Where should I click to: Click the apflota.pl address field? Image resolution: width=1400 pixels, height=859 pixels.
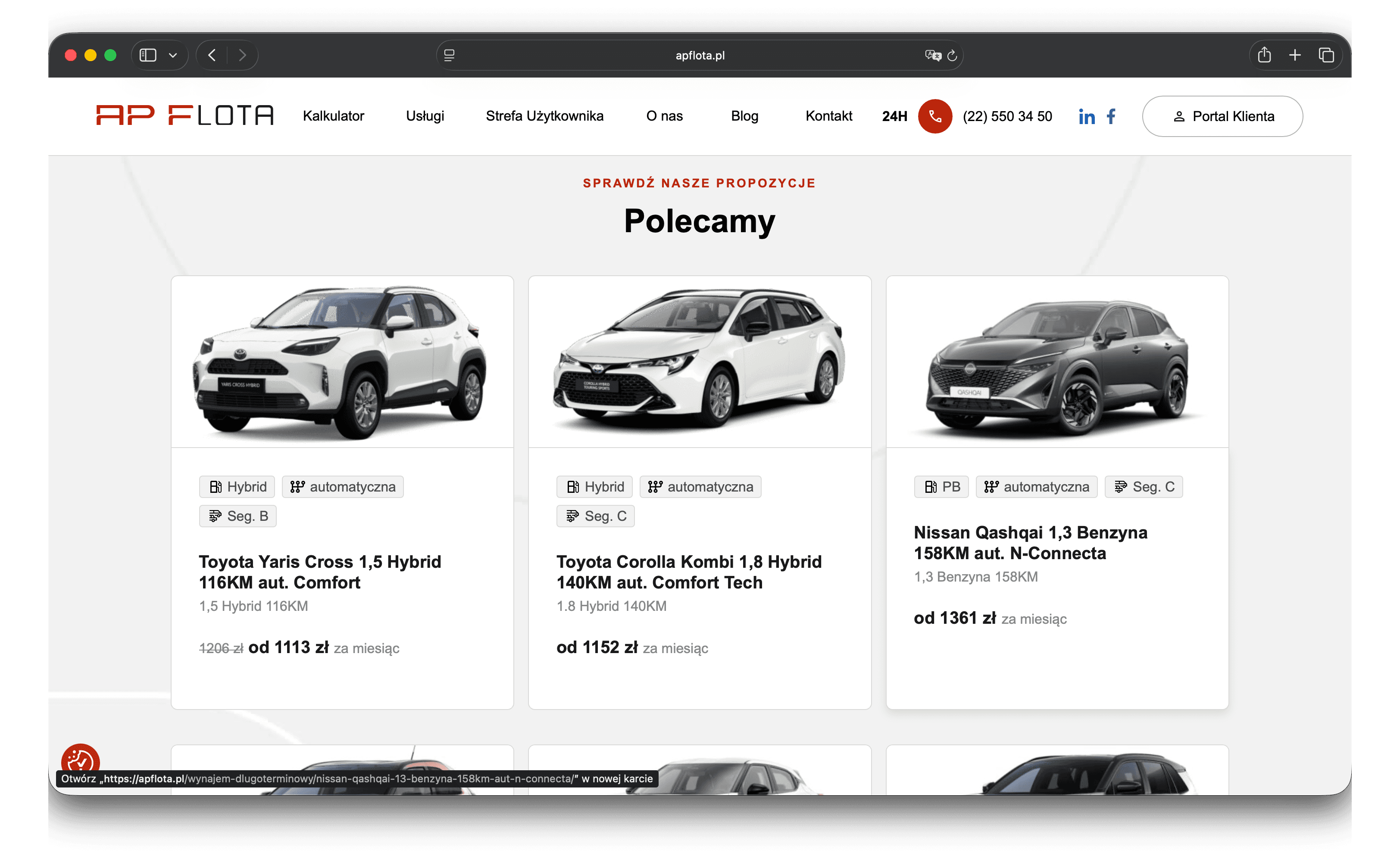tap(699, 55)
